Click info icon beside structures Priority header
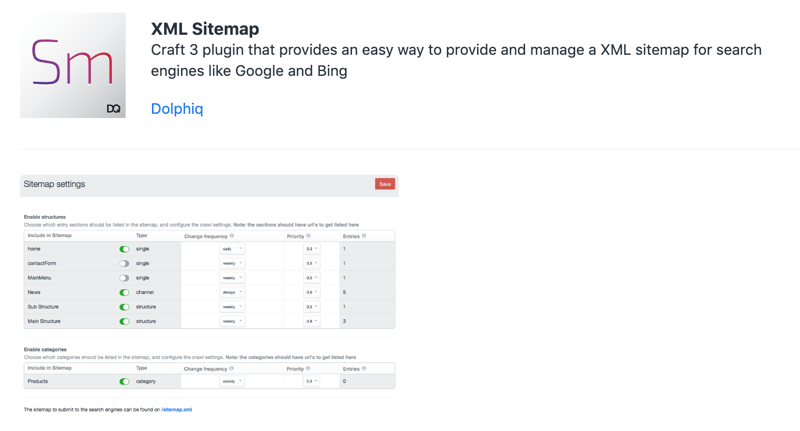The width and height of the screenshot is (800, 431). tap(308, 236)
